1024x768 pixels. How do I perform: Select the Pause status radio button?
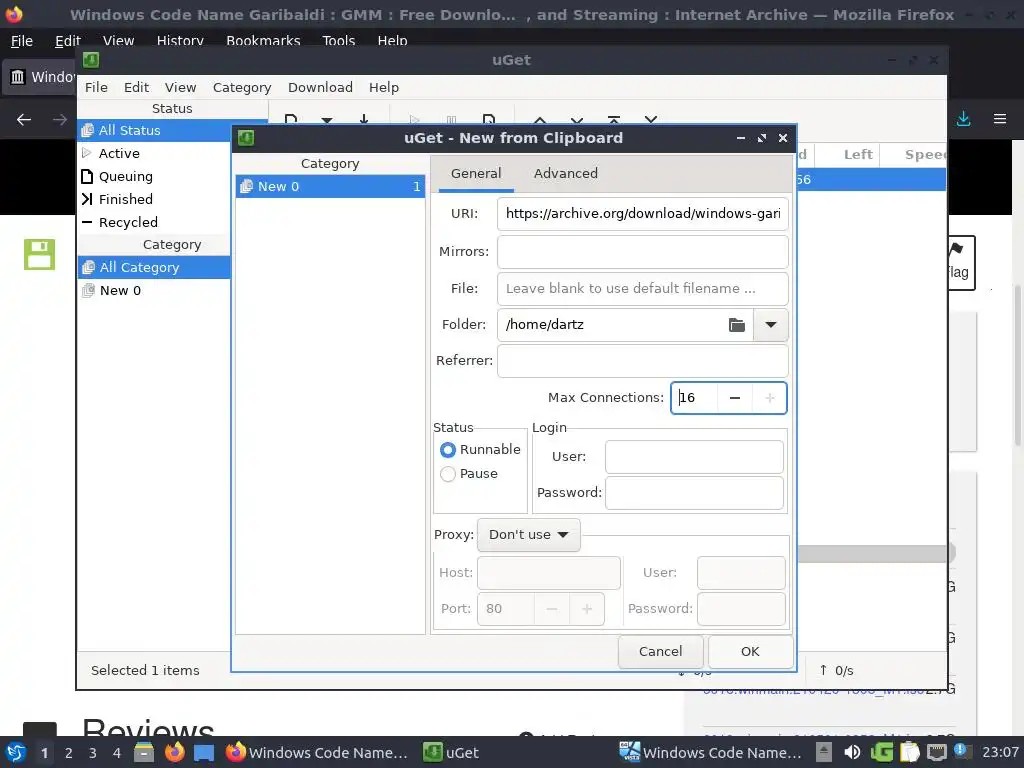[447, 474]
